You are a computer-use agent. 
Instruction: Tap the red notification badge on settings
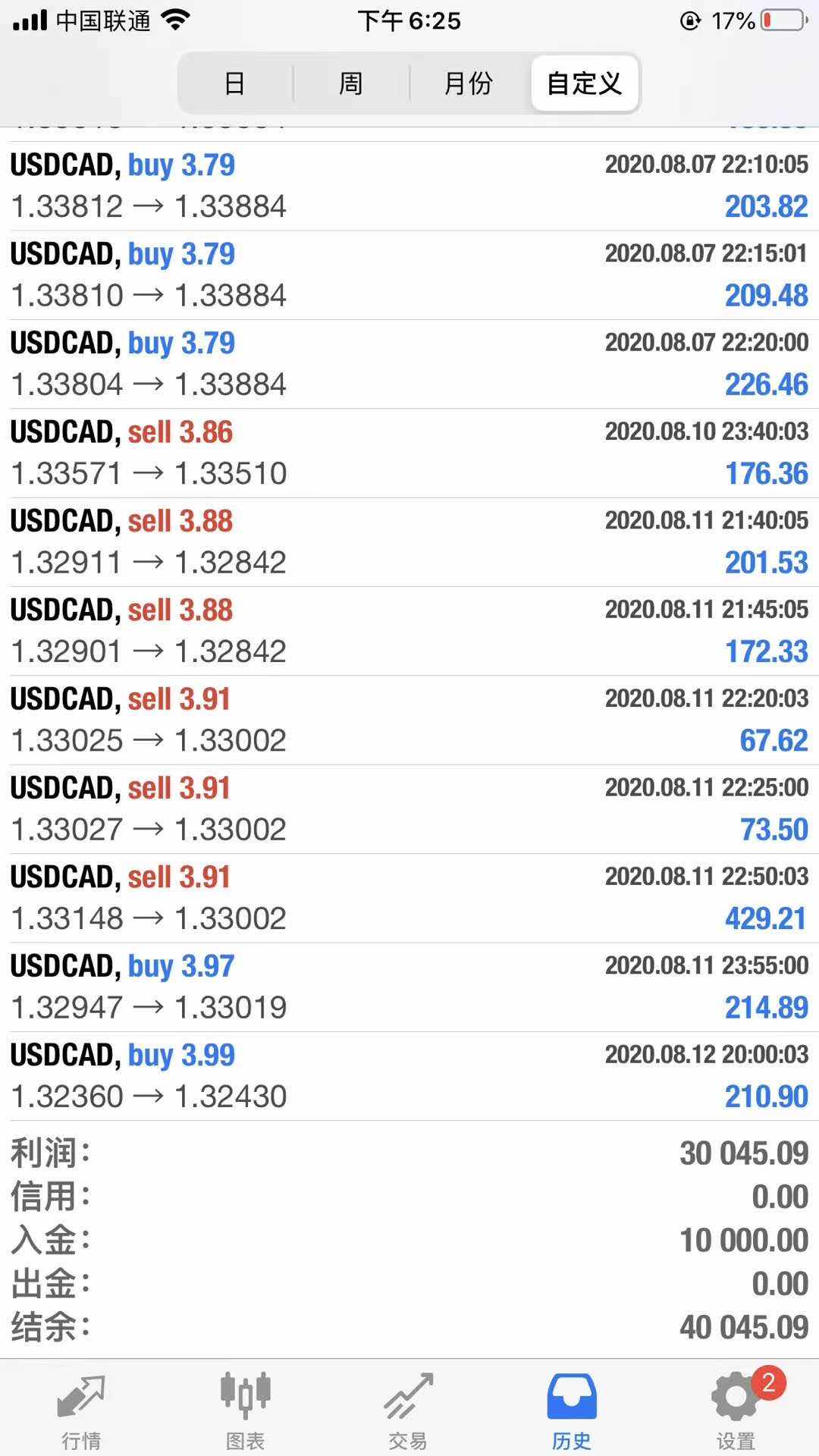768,1383
